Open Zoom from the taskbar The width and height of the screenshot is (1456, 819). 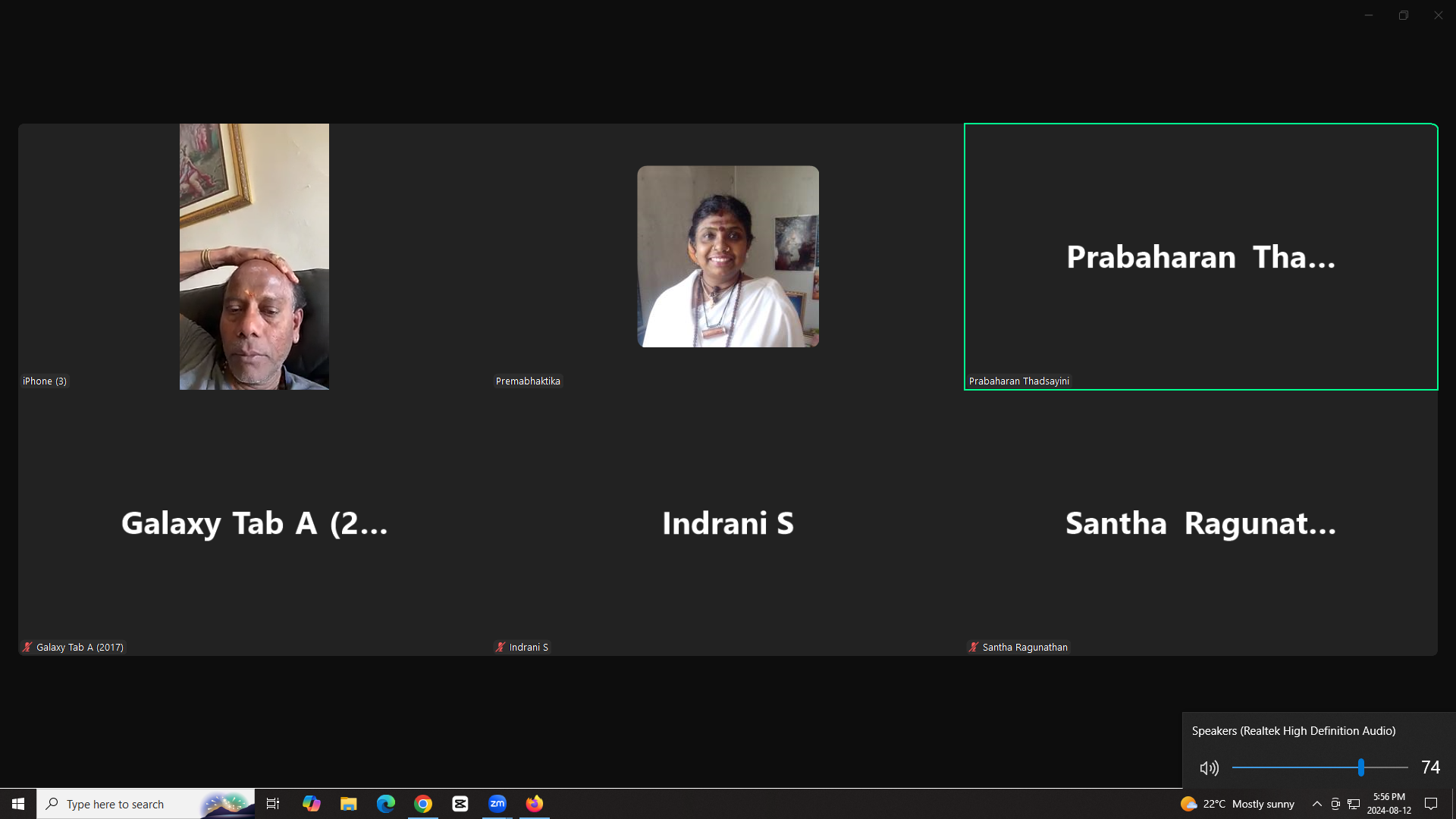coord(497,804)
